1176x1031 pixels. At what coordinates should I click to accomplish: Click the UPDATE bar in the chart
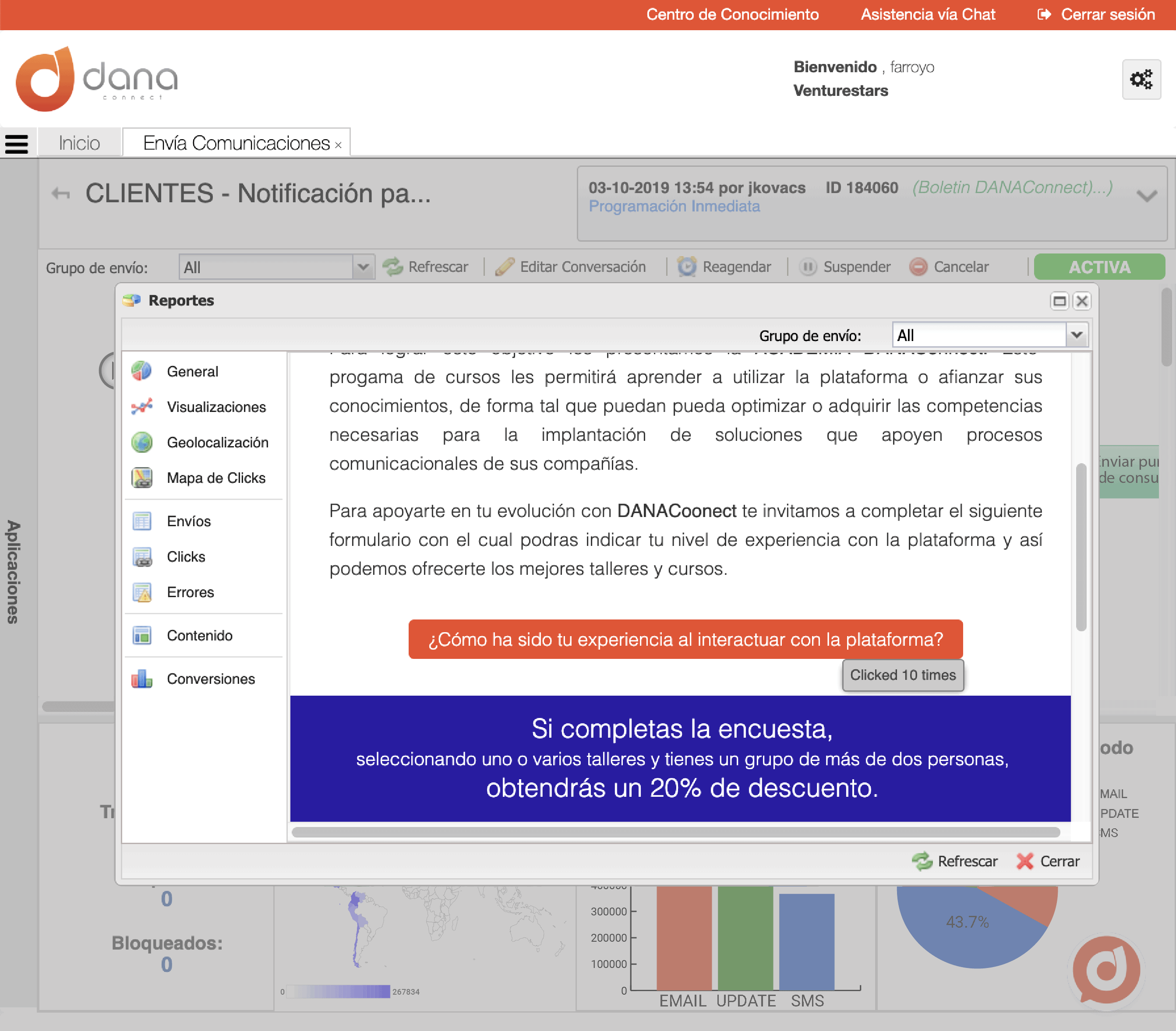(745, 939)
